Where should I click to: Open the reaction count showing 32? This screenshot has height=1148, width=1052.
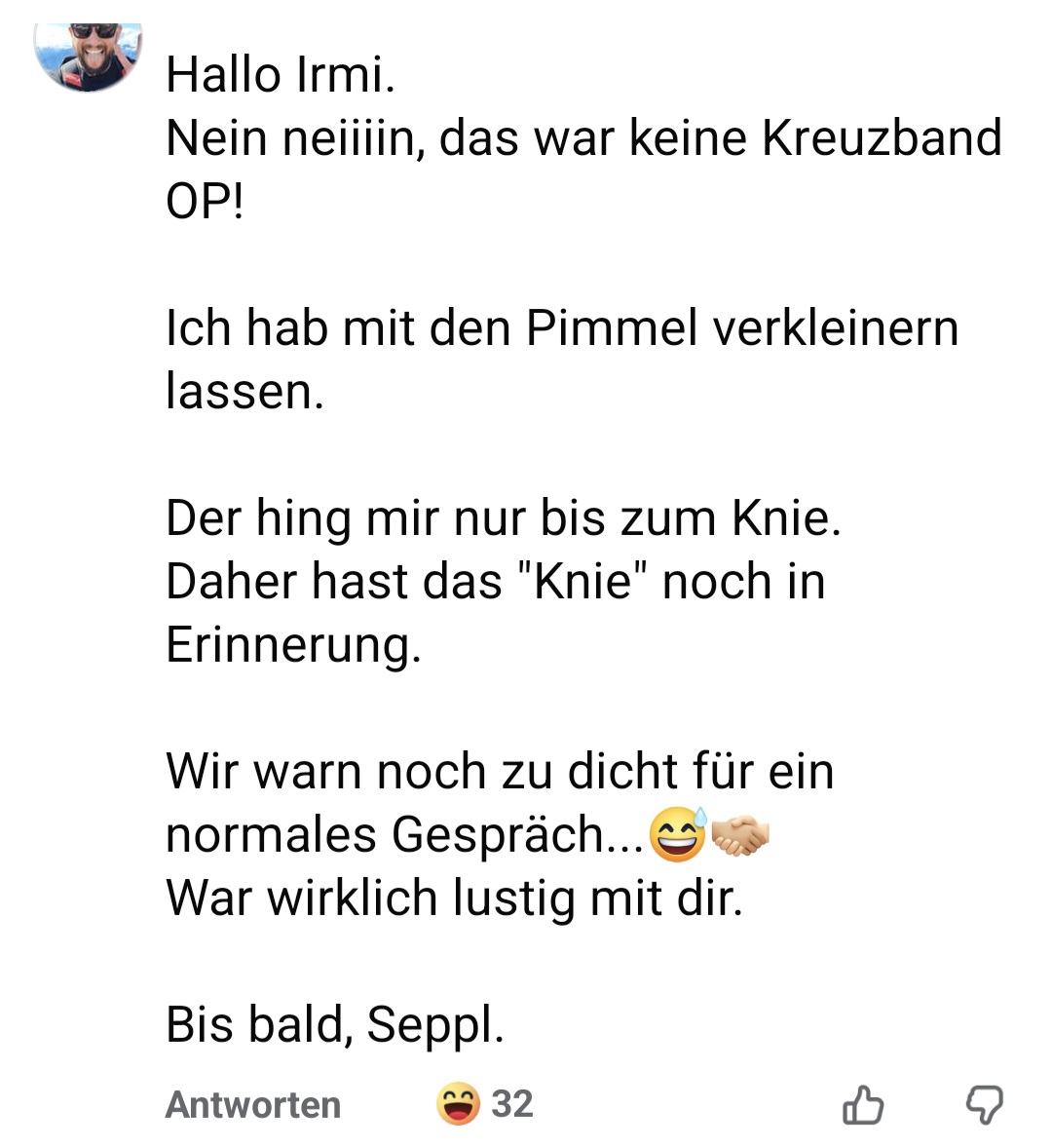coord(512,1104)
